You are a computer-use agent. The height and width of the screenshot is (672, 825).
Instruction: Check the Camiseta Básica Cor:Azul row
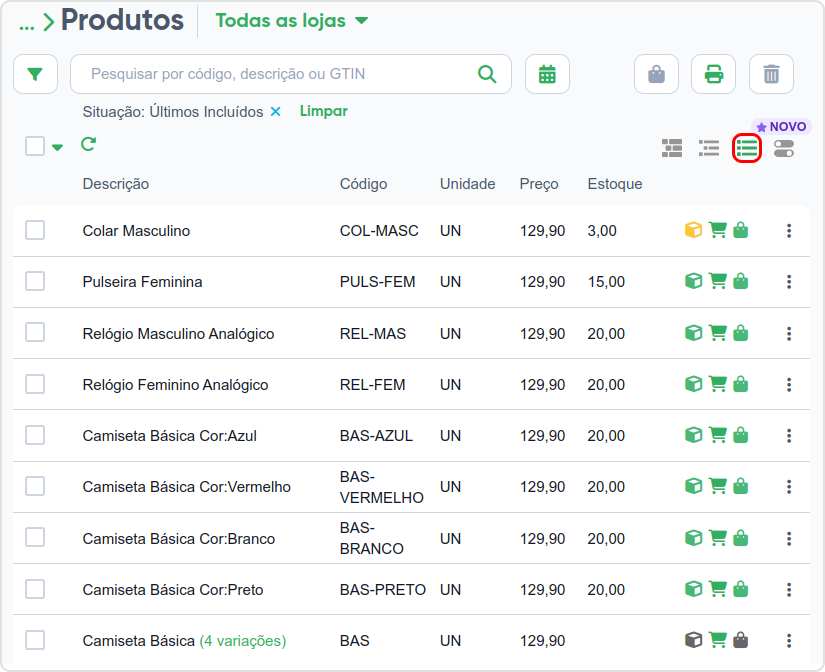(x=35, y=435)
